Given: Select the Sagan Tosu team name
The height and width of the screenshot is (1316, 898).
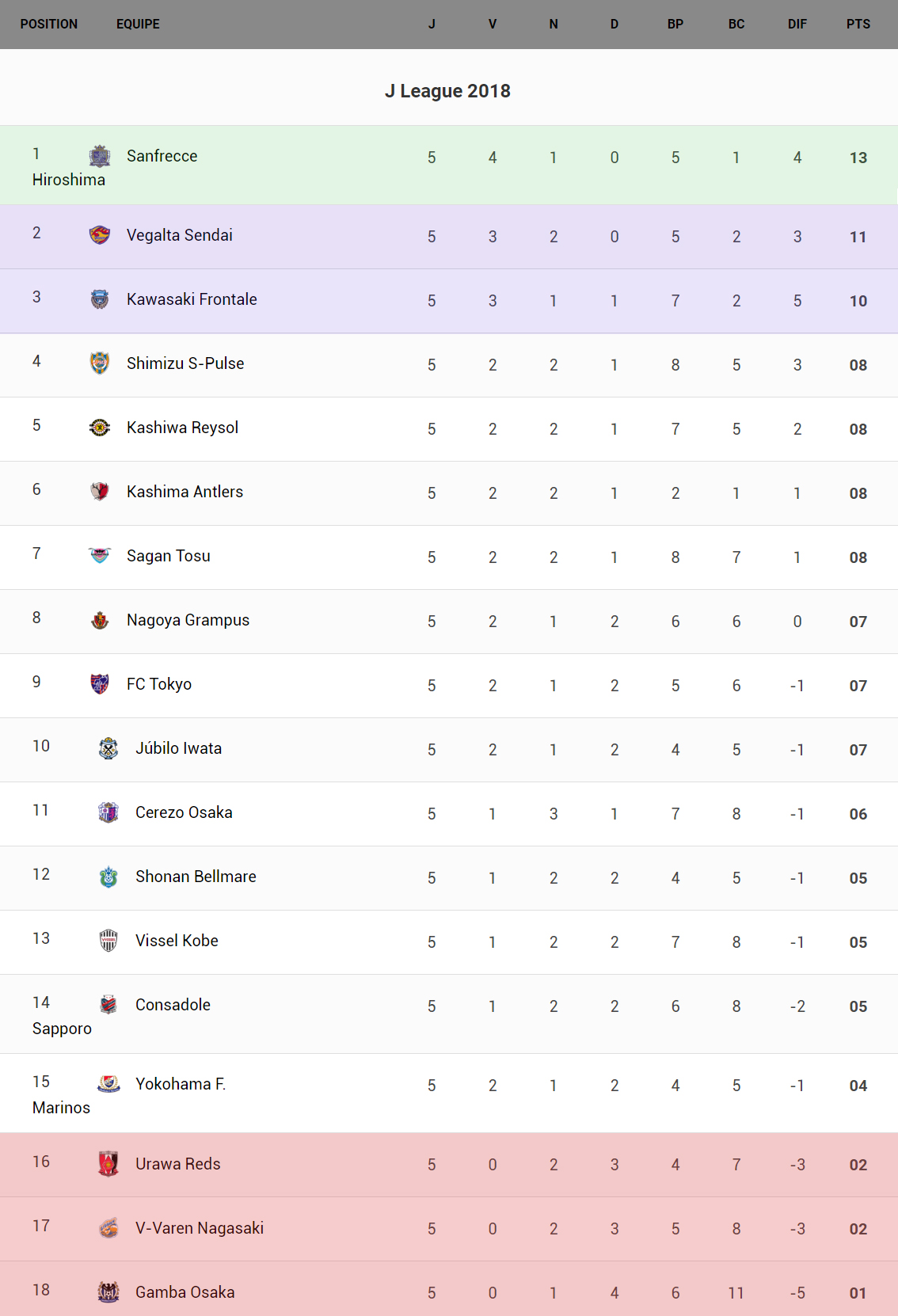Looking at the screenshot, I should pyautogui.click(x=169, y=556).
